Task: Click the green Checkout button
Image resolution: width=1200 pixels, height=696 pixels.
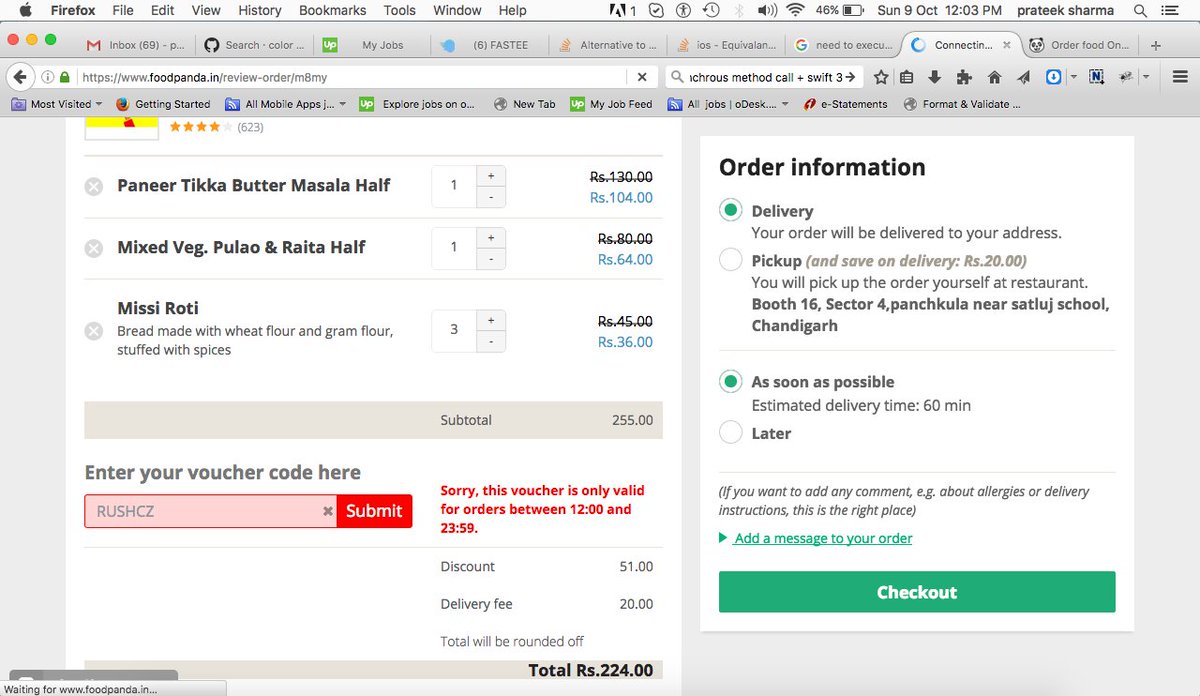Action: [x=917, y=592]
